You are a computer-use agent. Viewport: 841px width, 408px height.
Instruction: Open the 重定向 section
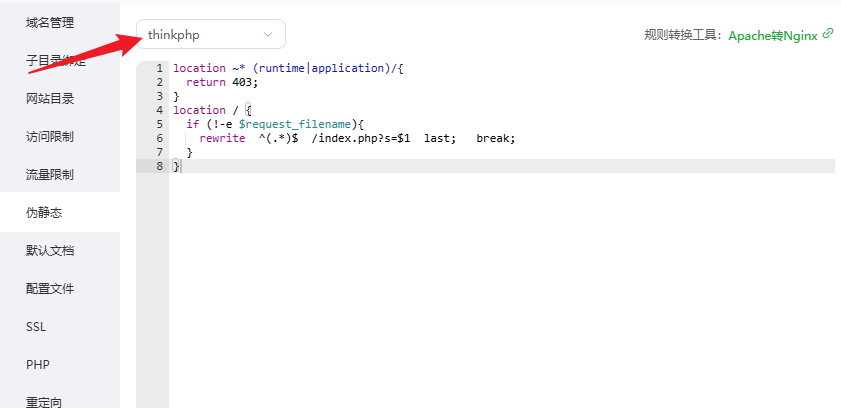coord(43,402)
